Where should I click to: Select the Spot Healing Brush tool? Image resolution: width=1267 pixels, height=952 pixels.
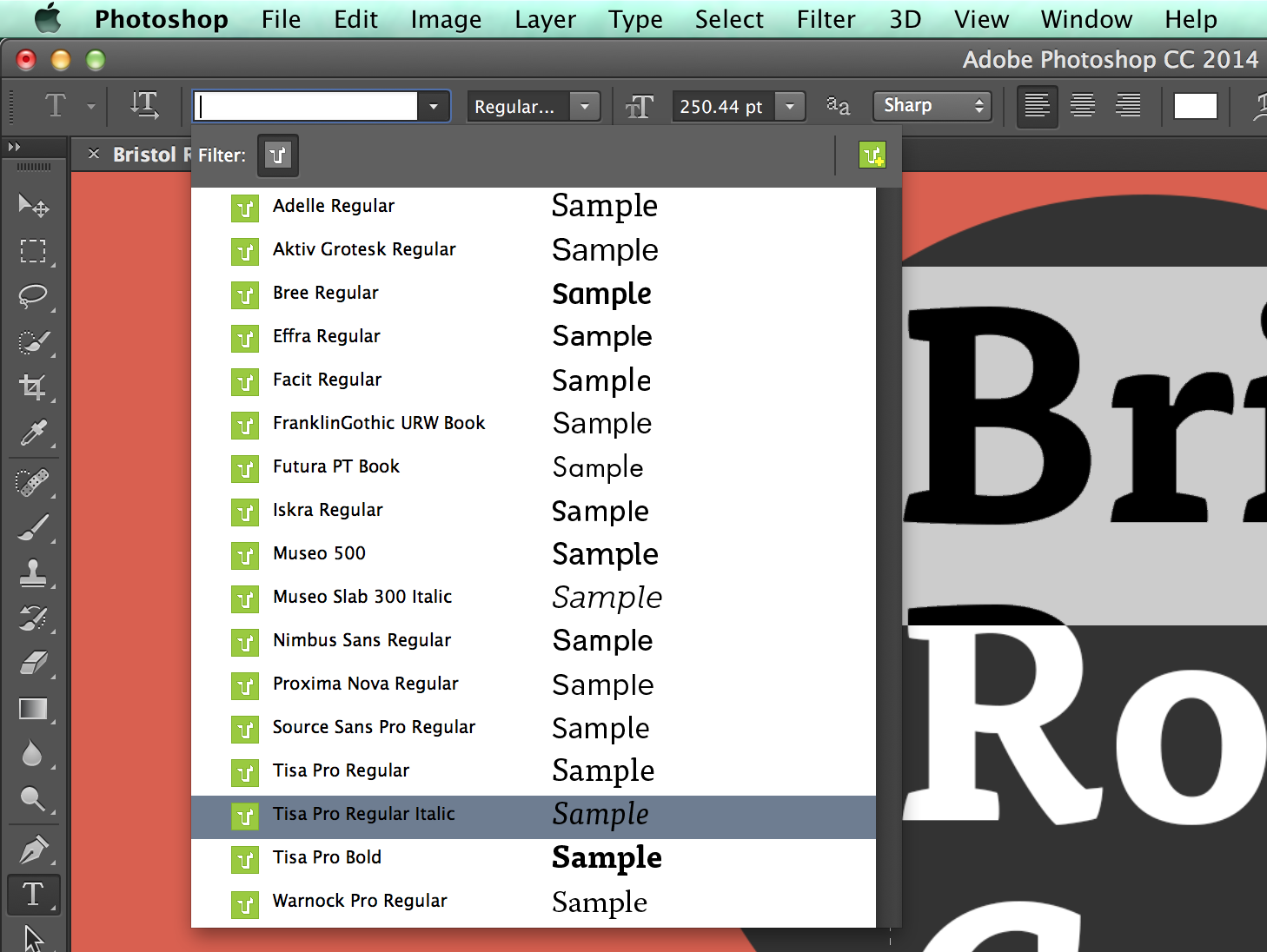tap(33, 482)
